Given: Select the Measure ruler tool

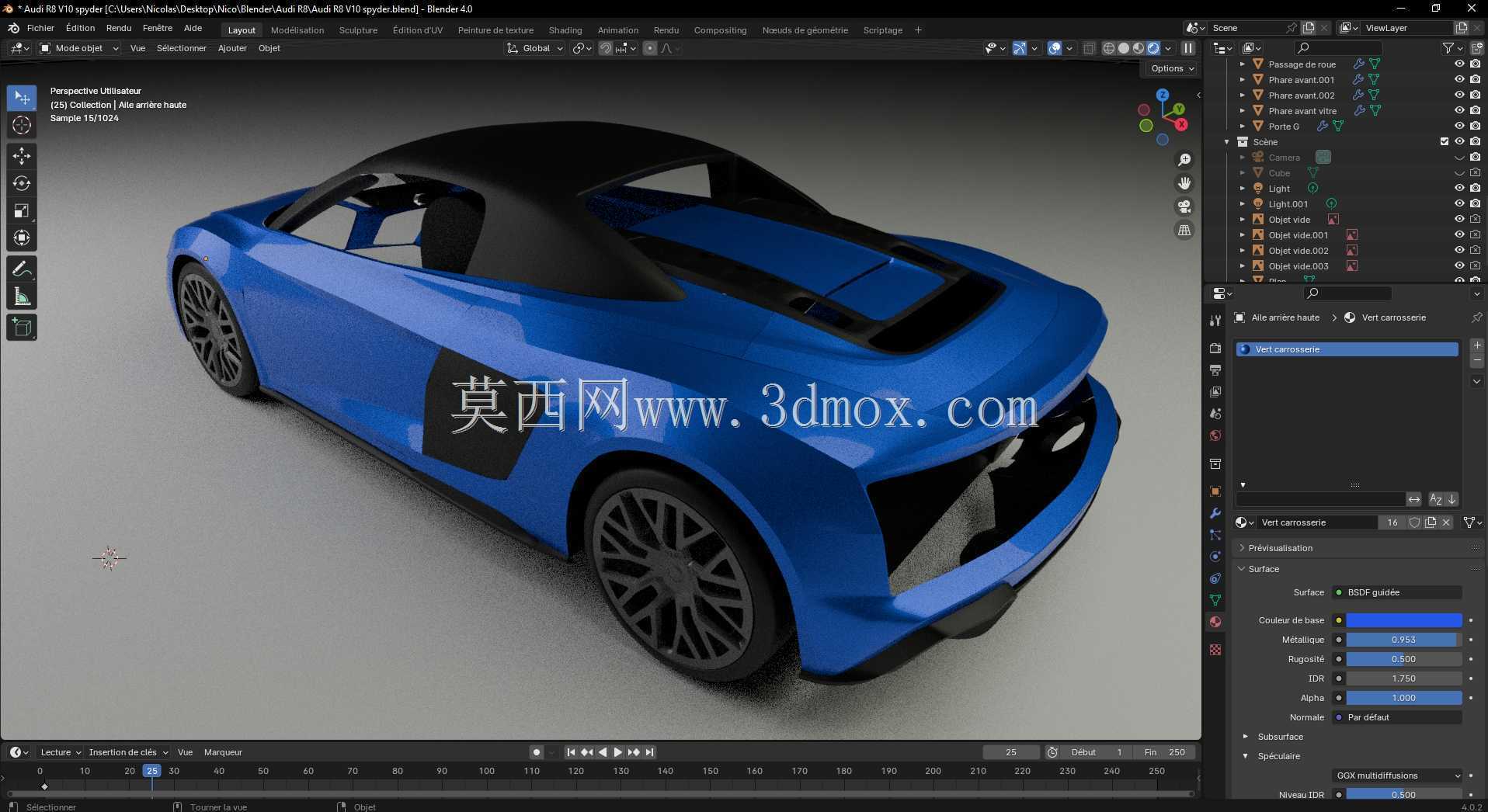Looking at the screenshot, I should [x=22, y=297].
